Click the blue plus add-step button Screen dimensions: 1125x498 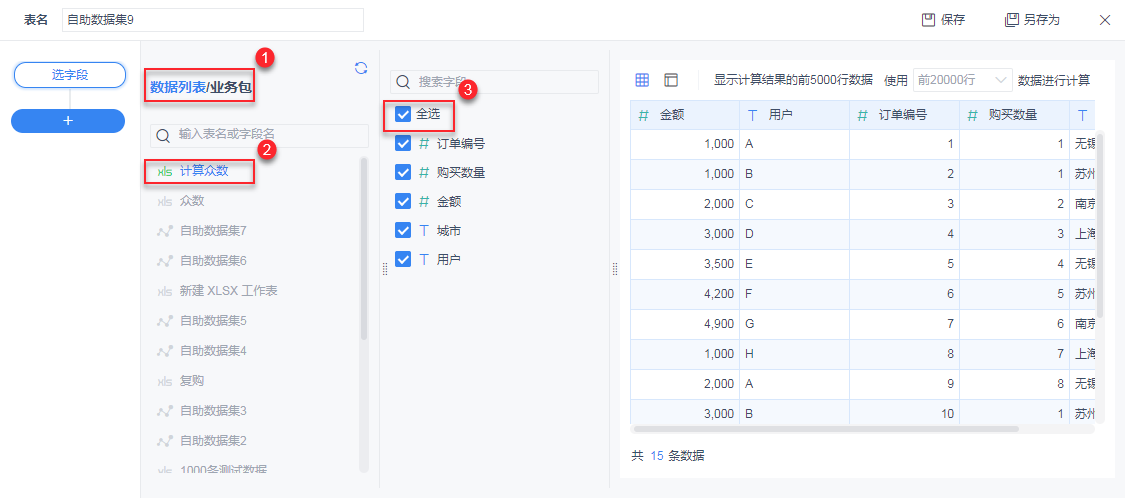click(68, 120)
